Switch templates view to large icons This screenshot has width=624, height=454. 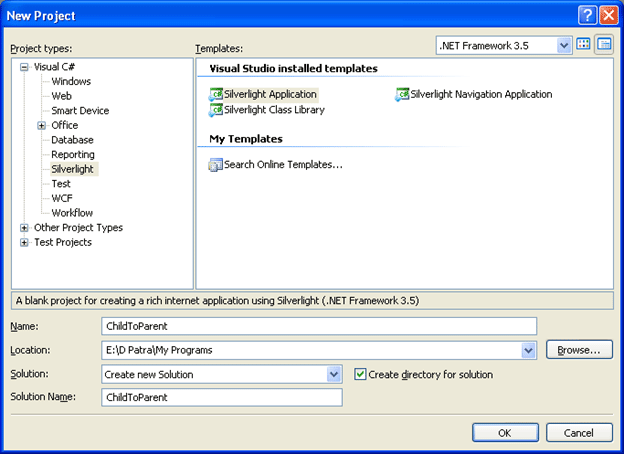click(x=583, y=45)
